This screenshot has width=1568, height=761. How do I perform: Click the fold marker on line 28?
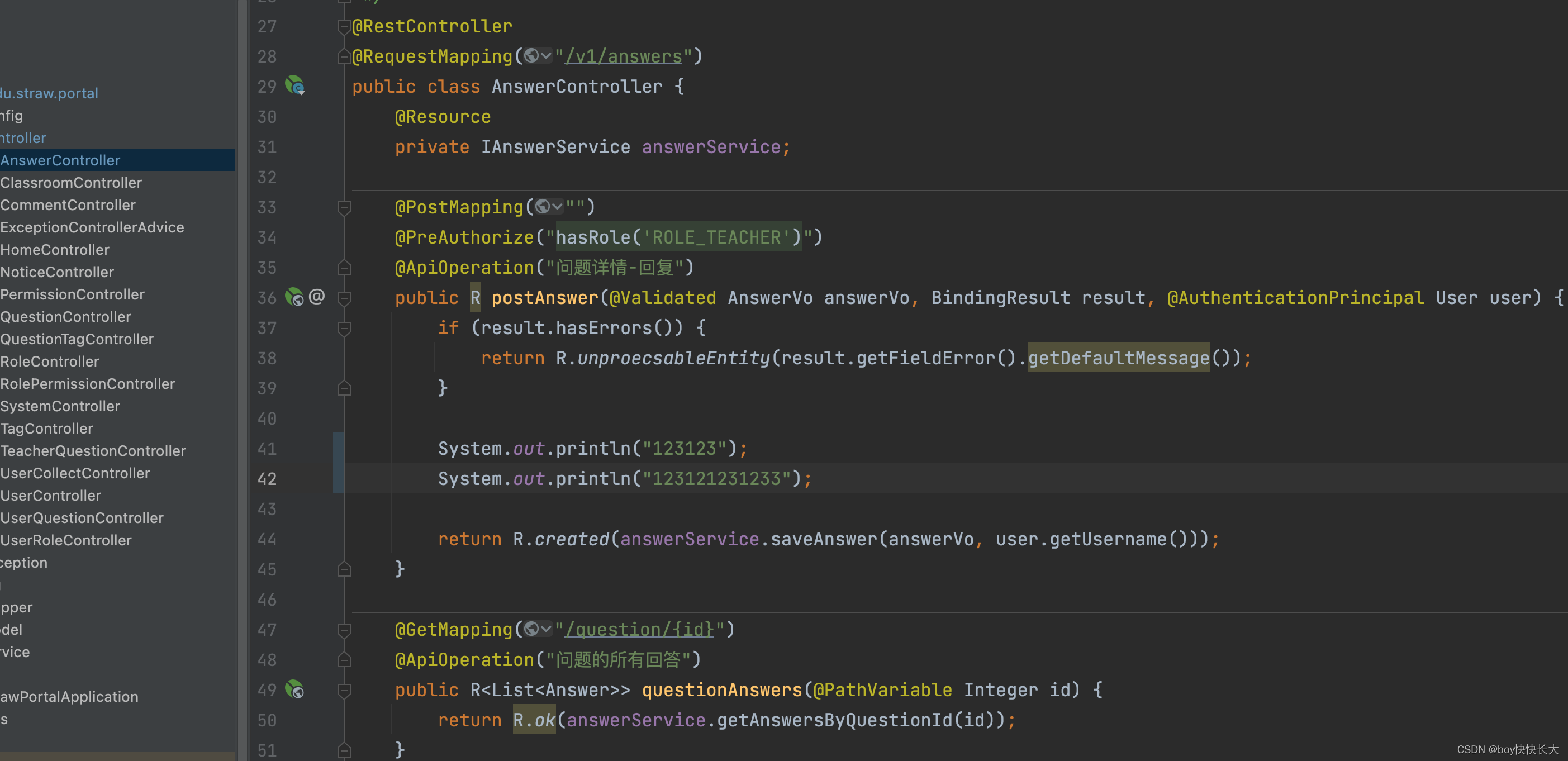344,56
